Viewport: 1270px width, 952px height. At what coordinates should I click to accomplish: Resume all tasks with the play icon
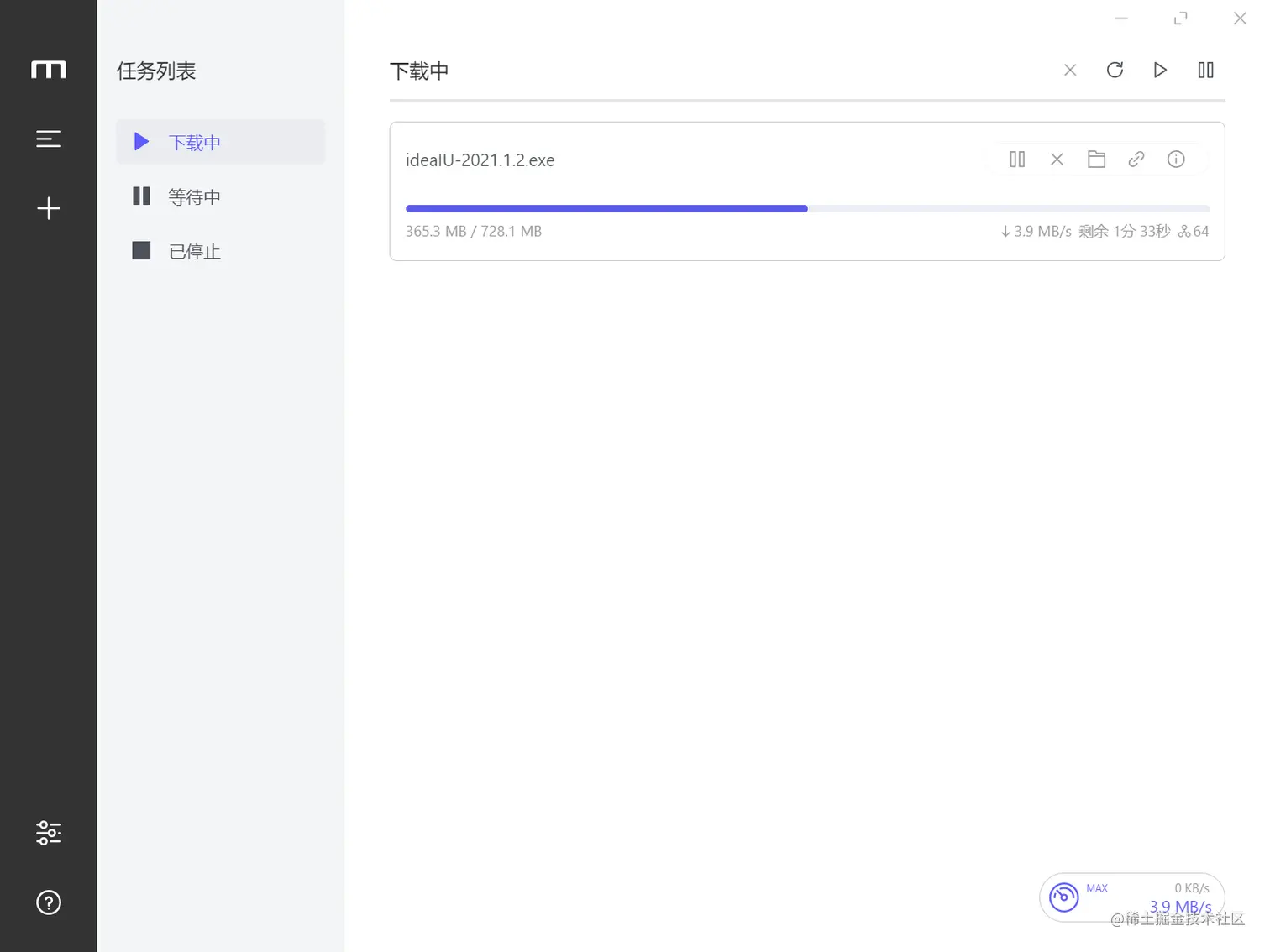pyautogui.click(x=1160, y=70)
